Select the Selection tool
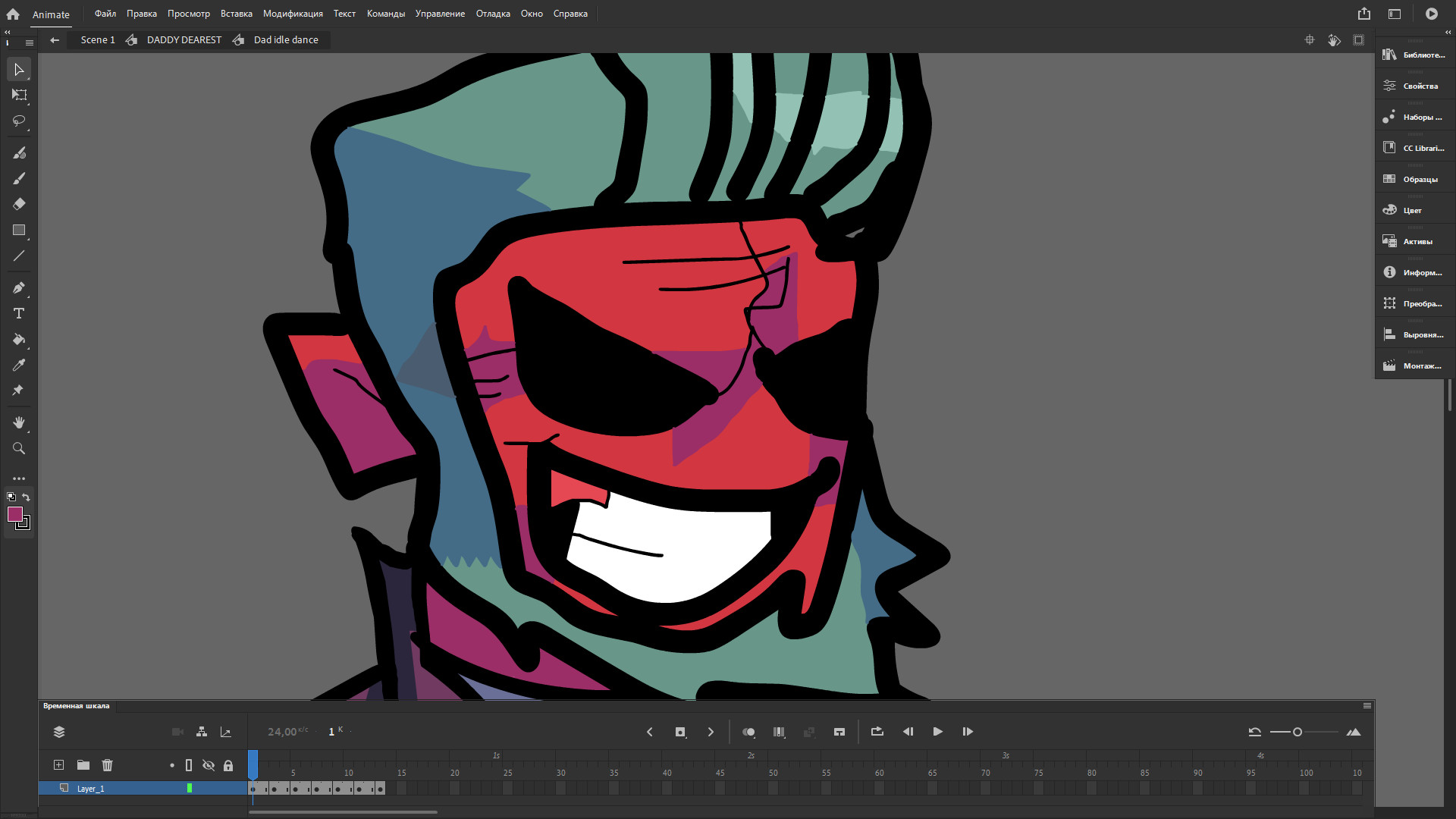Image resolution: width=1456 pixels, height=819 pixels. 18,69
